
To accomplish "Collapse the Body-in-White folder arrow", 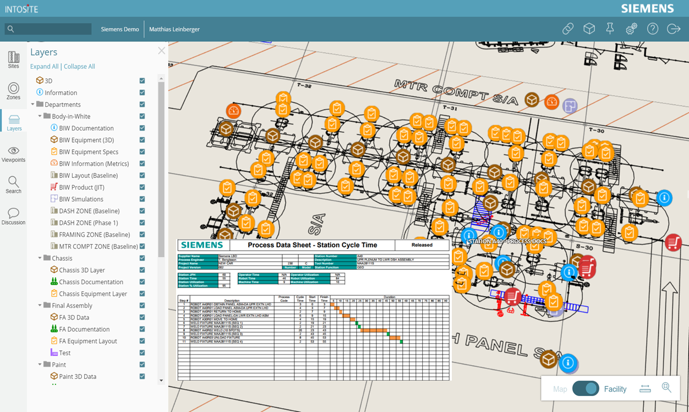I will (x=40, y=116).
